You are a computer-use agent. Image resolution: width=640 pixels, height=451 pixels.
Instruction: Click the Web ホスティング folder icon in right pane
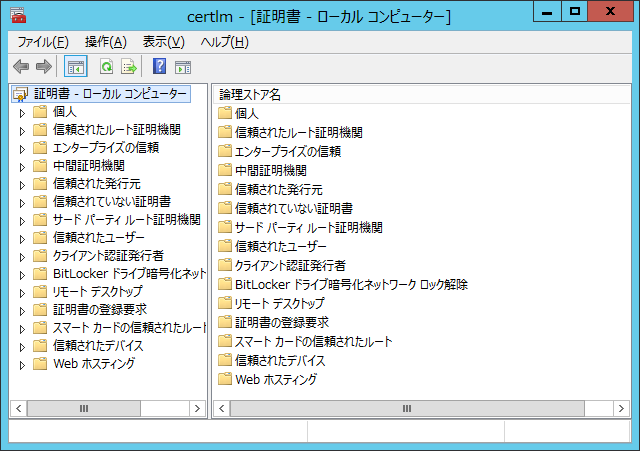pyautogui.click(x=225, y=379)
